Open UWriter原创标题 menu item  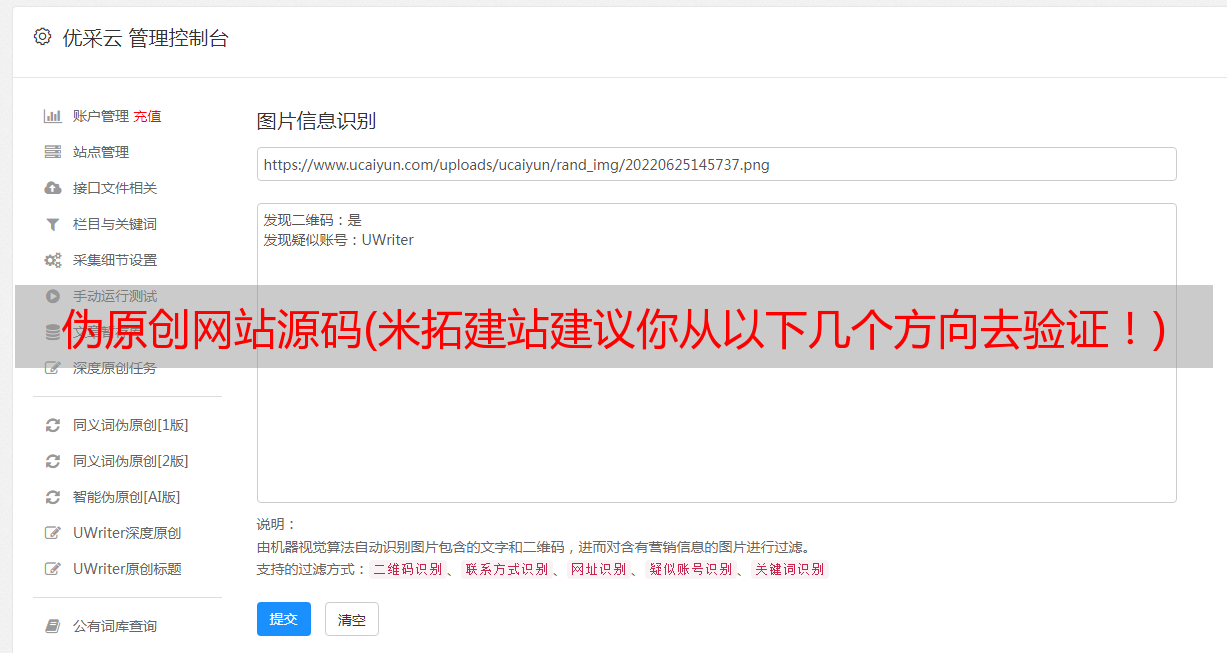127,569
